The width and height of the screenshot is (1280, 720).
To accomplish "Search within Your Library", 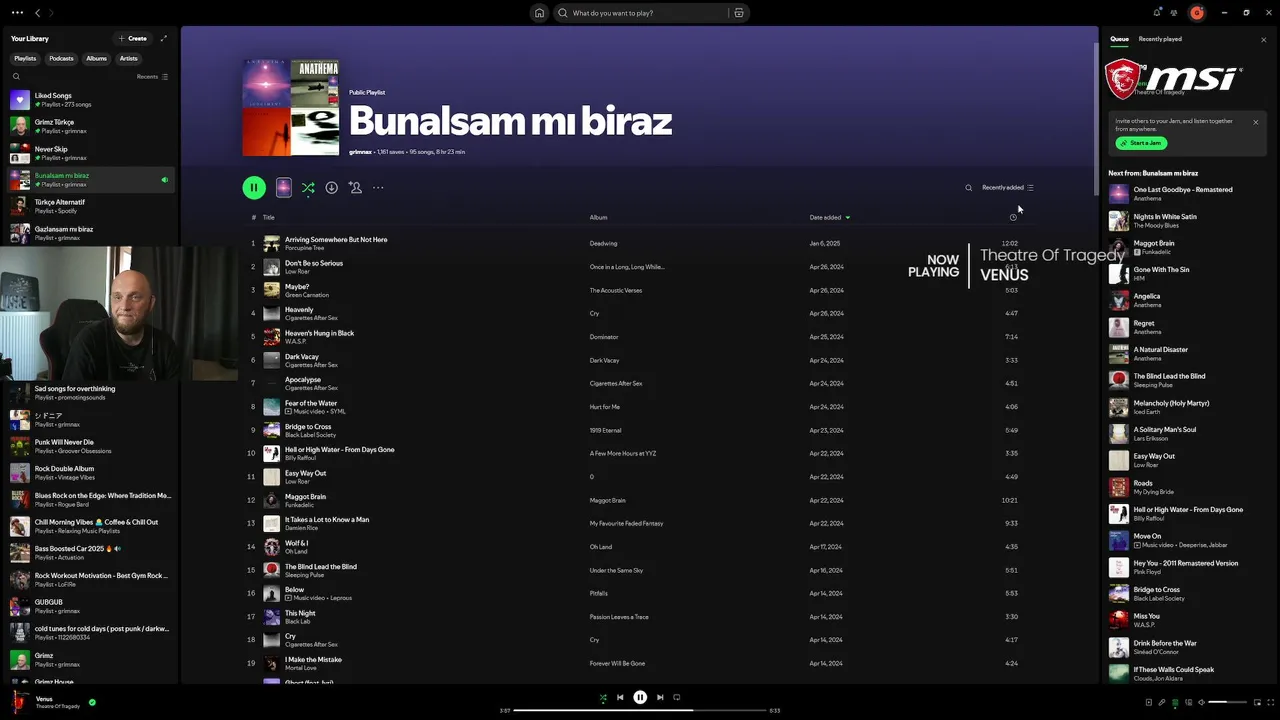I will coord(16,76).
